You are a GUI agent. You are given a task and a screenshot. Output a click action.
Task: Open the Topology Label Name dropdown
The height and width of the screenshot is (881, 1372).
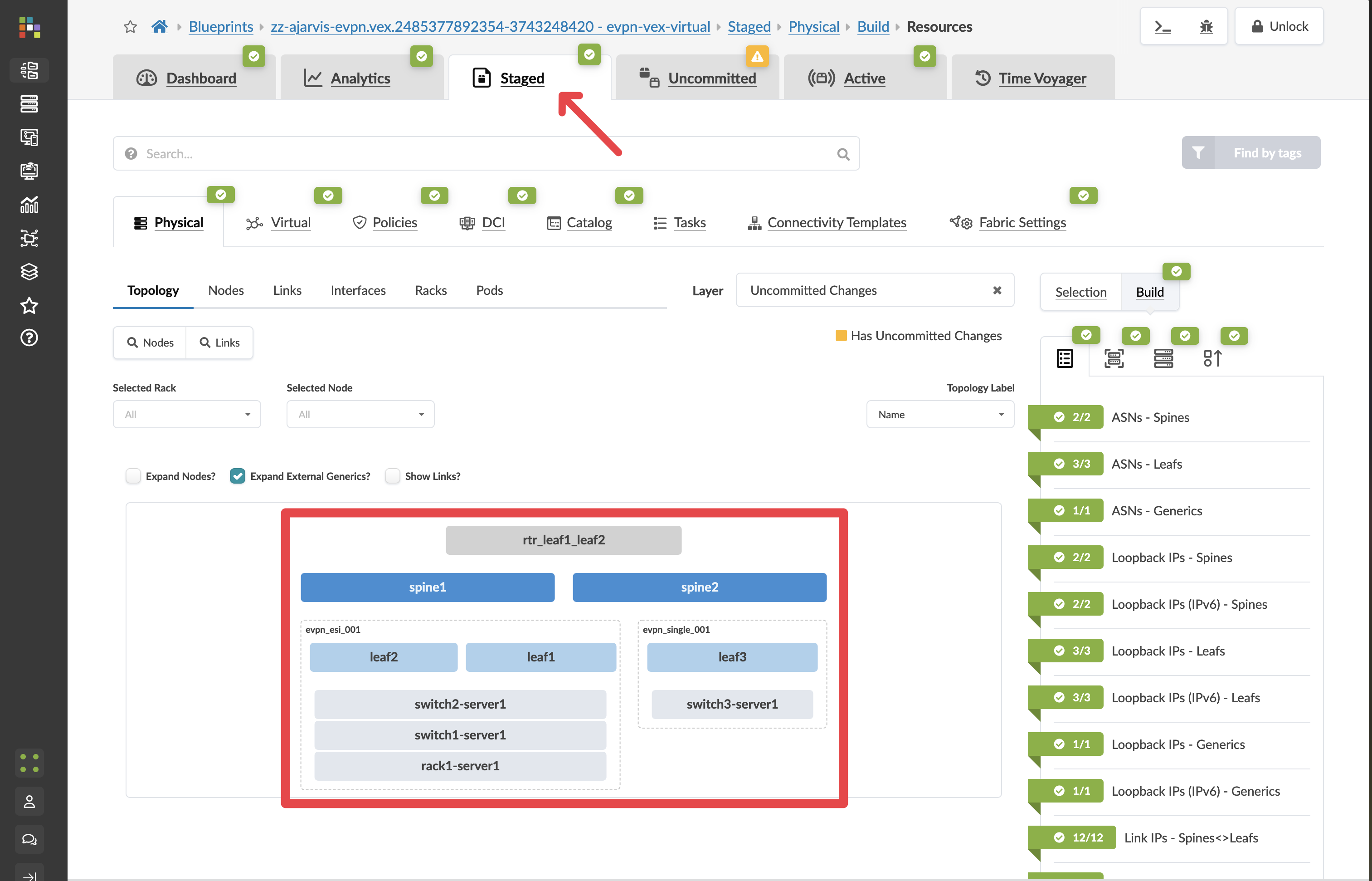(939, 414)
